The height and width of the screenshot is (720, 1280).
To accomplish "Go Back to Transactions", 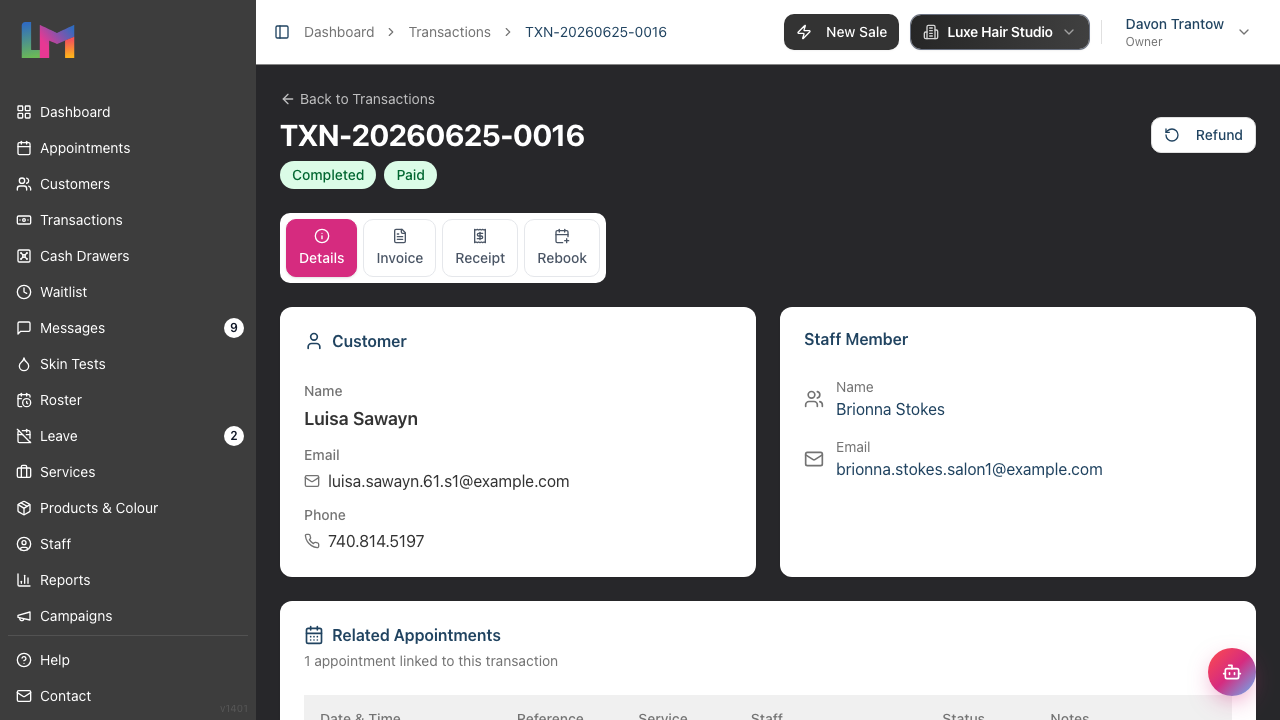I will click(358, 99).
